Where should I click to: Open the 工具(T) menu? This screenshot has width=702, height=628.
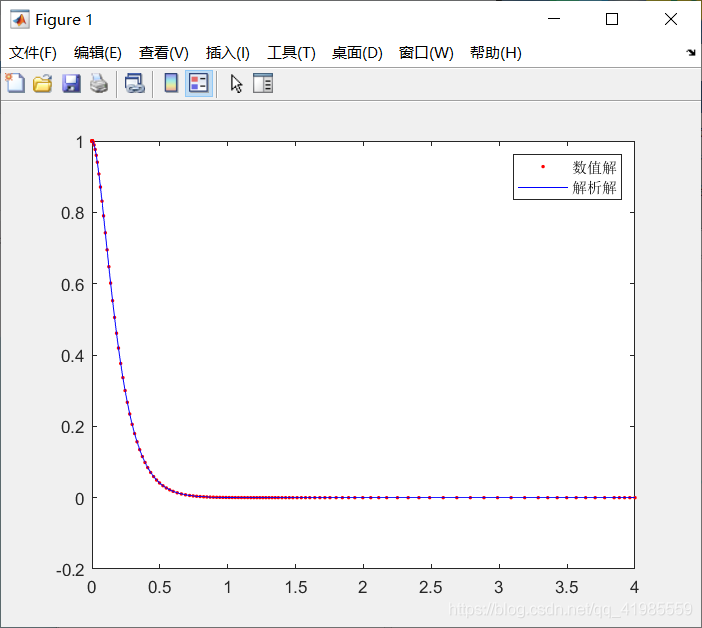click(x=291, y=53)
